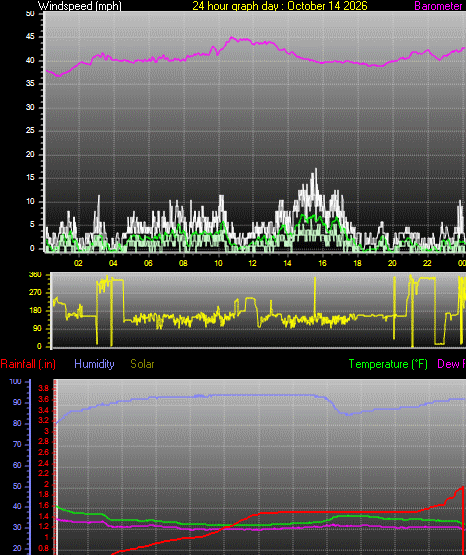
Task: Click the blue Humidity legend label
Action: click(94, 364)
